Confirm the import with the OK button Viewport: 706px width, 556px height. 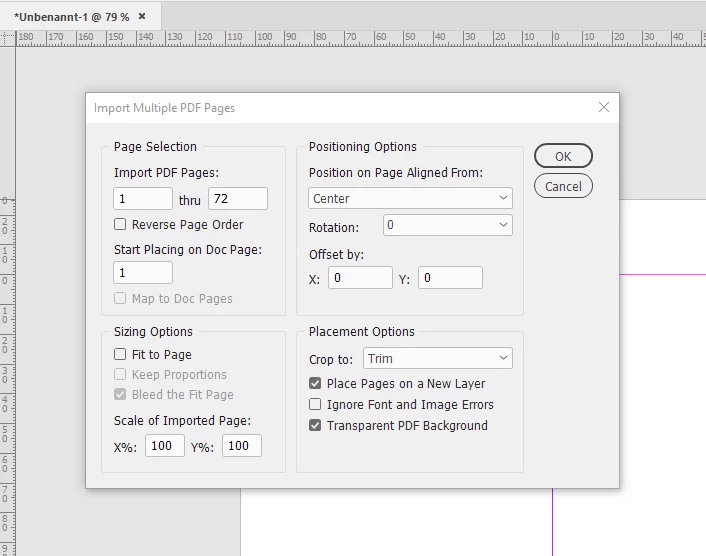(563, 156)
